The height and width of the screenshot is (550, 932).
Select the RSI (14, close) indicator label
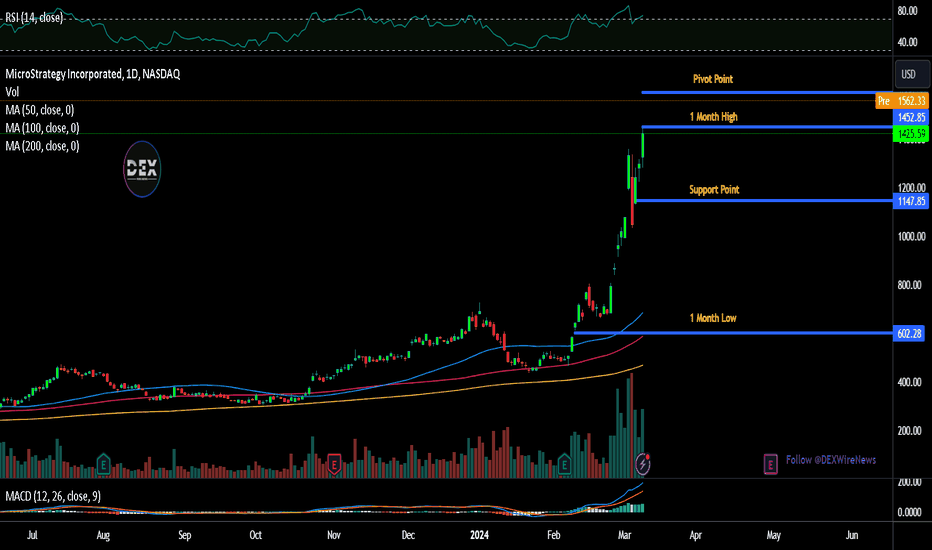click(34, 18)
